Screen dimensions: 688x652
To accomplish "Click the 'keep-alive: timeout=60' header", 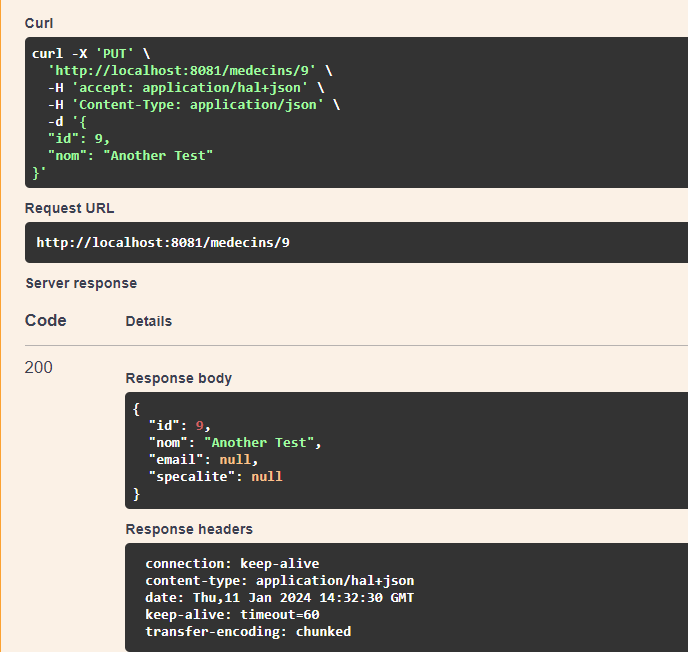I will point(233,615).
